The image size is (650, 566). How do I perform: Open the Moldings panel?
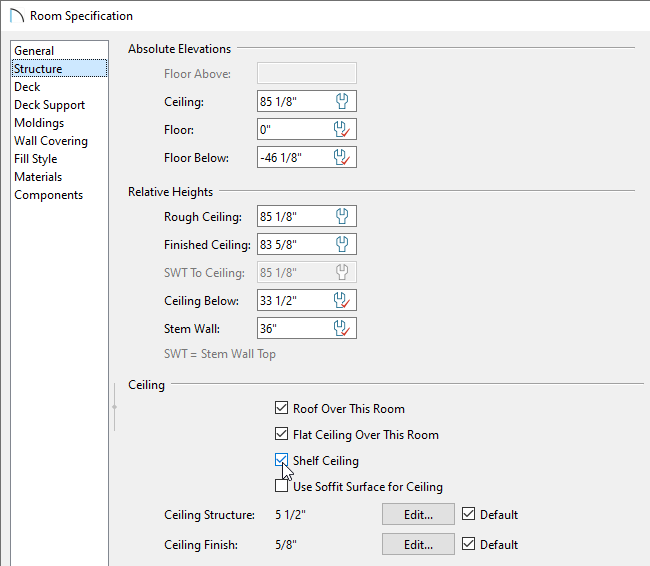click(39, 123)
